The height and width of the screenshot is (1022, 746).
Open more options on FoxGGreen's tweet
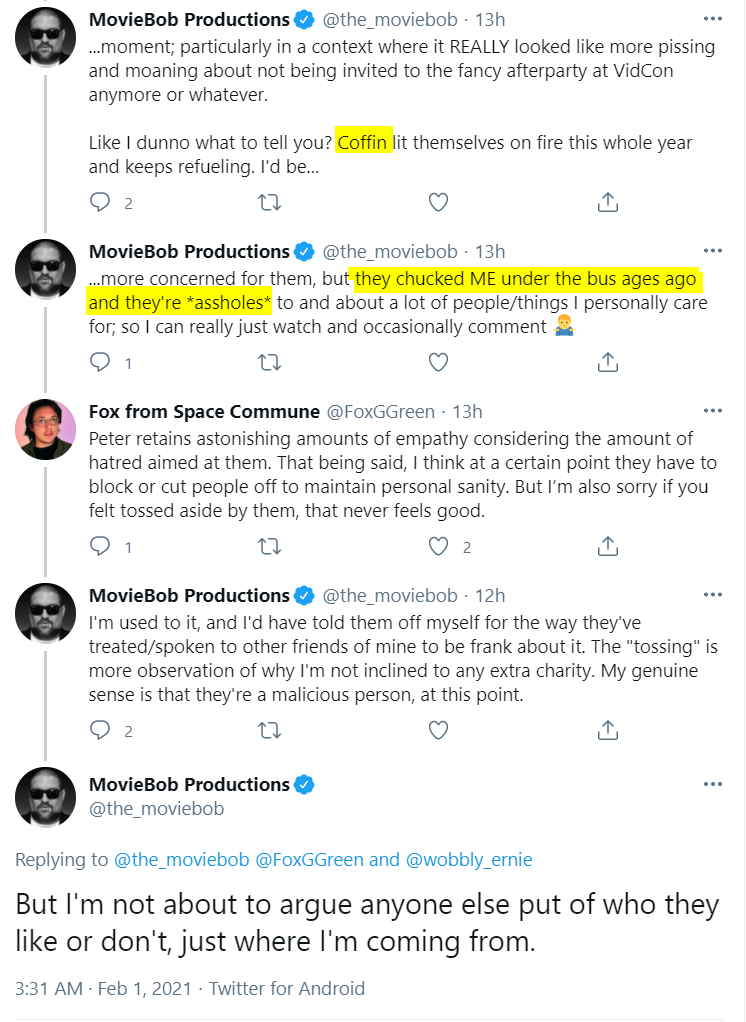(713, 411)
